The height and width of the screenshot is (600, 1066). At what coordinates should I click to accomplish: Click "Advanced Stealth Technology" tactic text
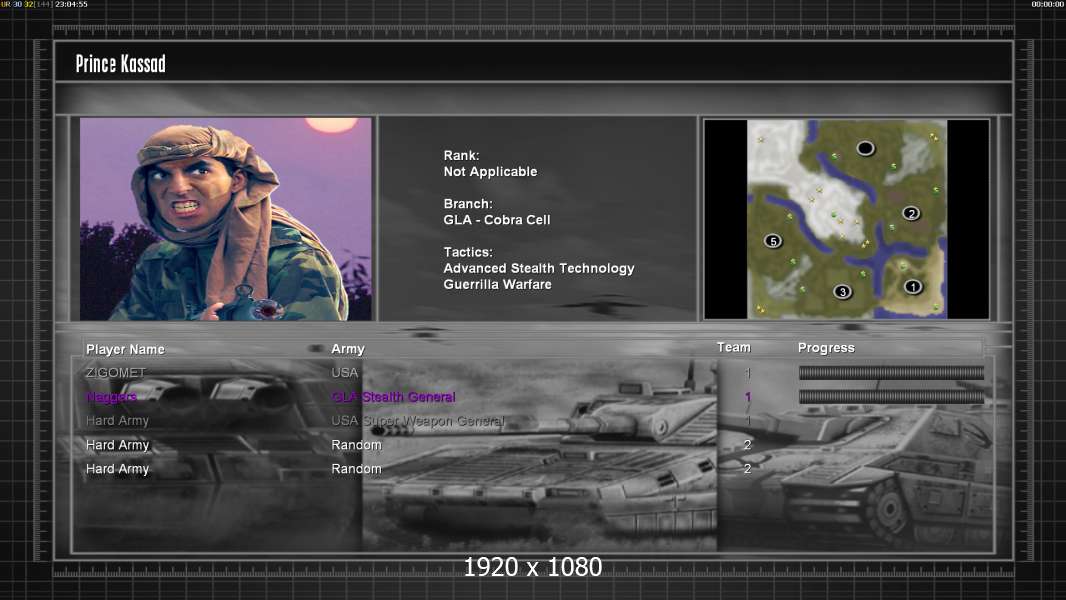pos(539,268)
